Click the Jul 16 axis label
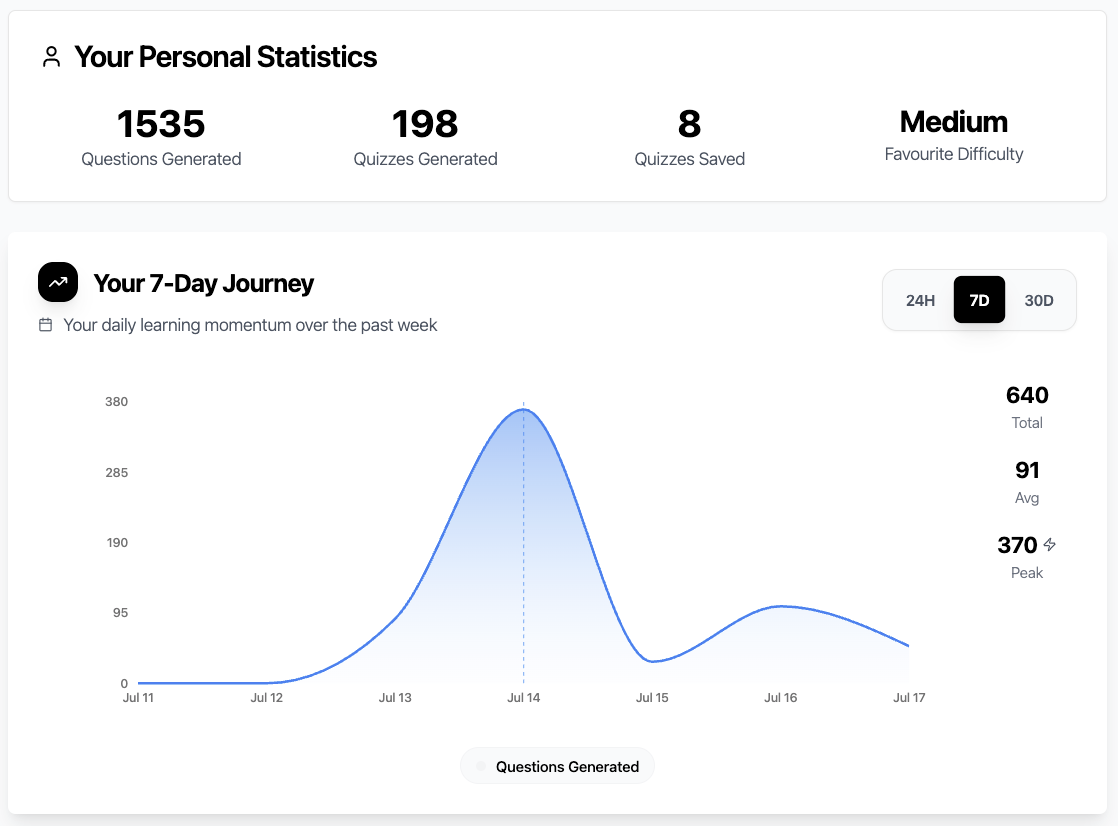The image size is (1118, 826). click(781, 698)
